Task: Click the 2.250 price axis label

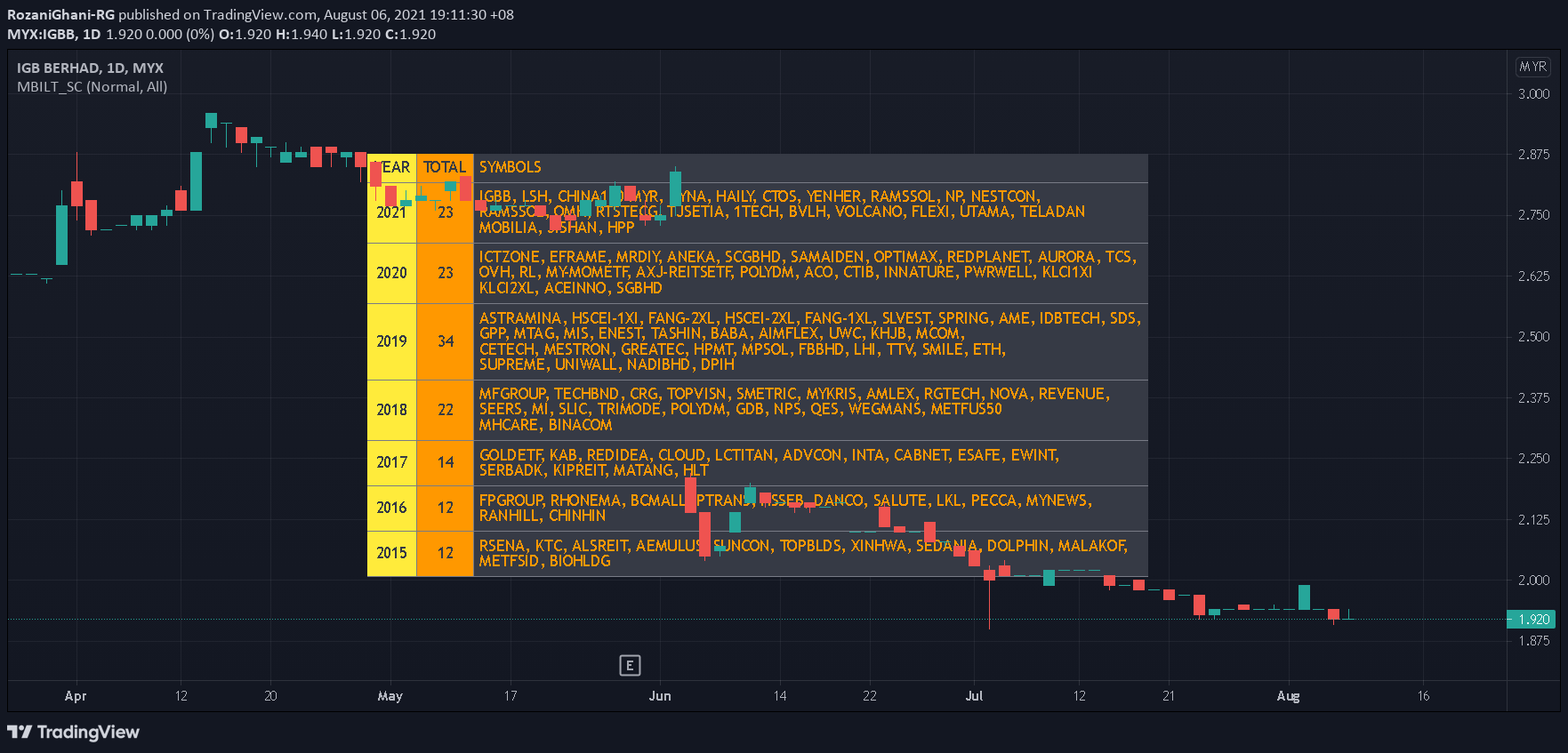Action: pos(1533,458)
